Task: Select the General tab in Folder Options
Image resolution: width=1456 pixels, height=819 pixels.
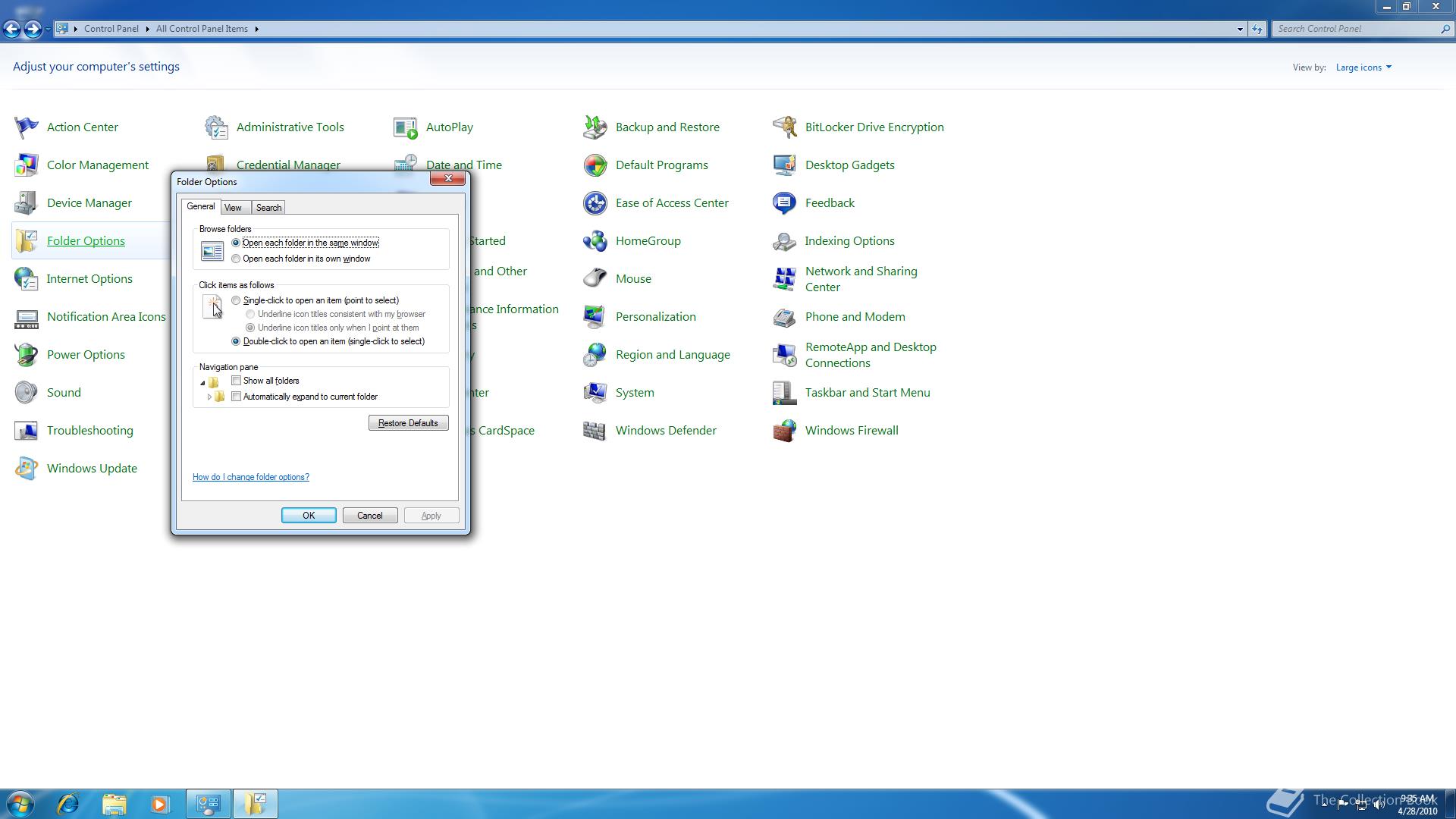Action: [201, 206]
